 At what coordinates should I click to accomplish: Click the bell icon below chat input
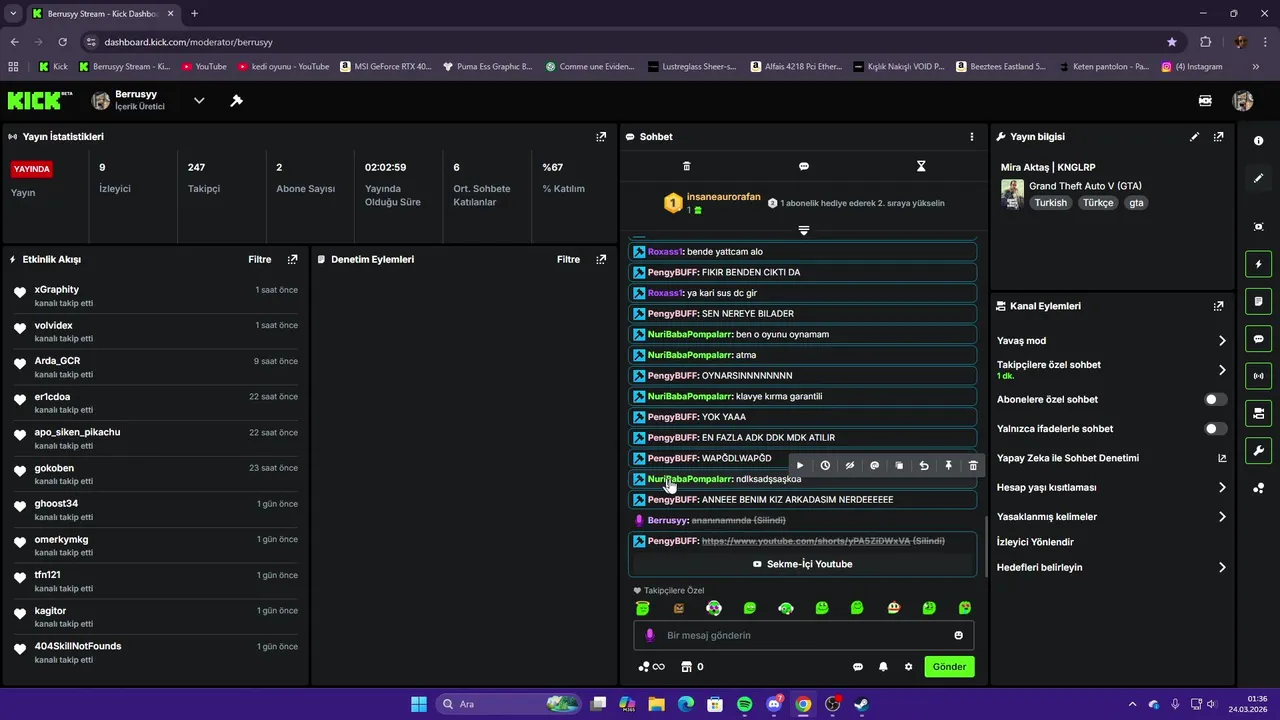click(883, 667)
